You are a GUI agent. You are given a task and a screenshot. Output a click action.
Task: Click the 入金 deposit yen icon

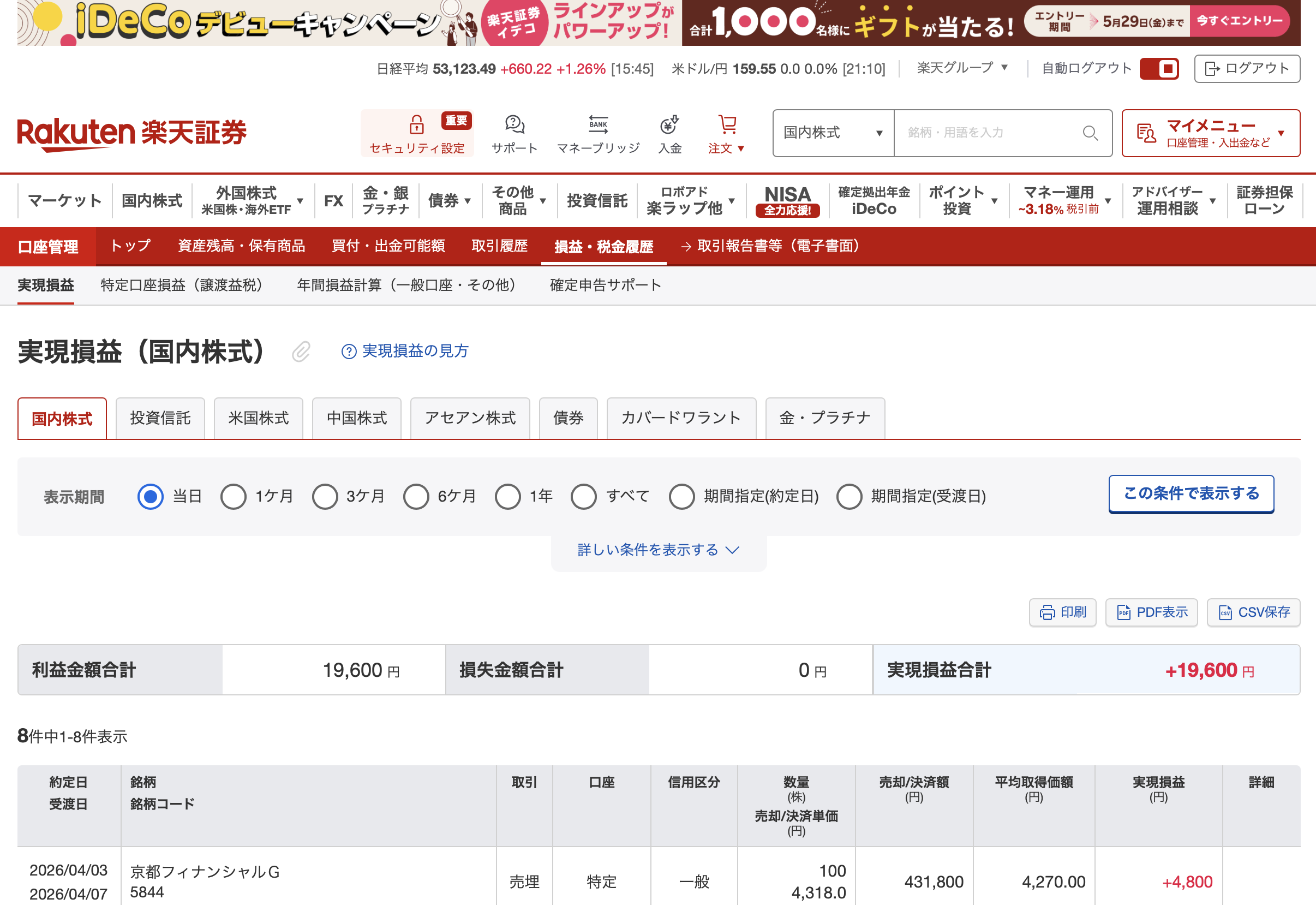point(669,124)
